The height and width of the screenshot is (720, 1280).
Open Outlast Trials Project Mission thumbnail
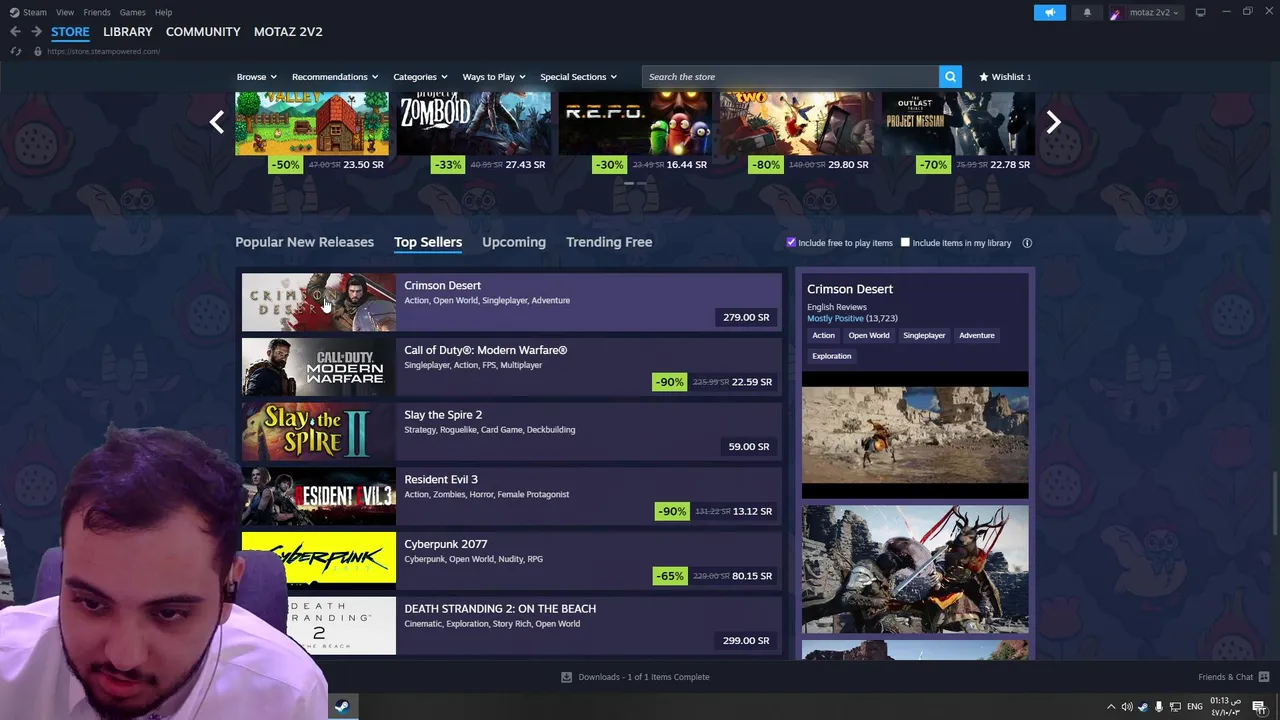[959, 123]
